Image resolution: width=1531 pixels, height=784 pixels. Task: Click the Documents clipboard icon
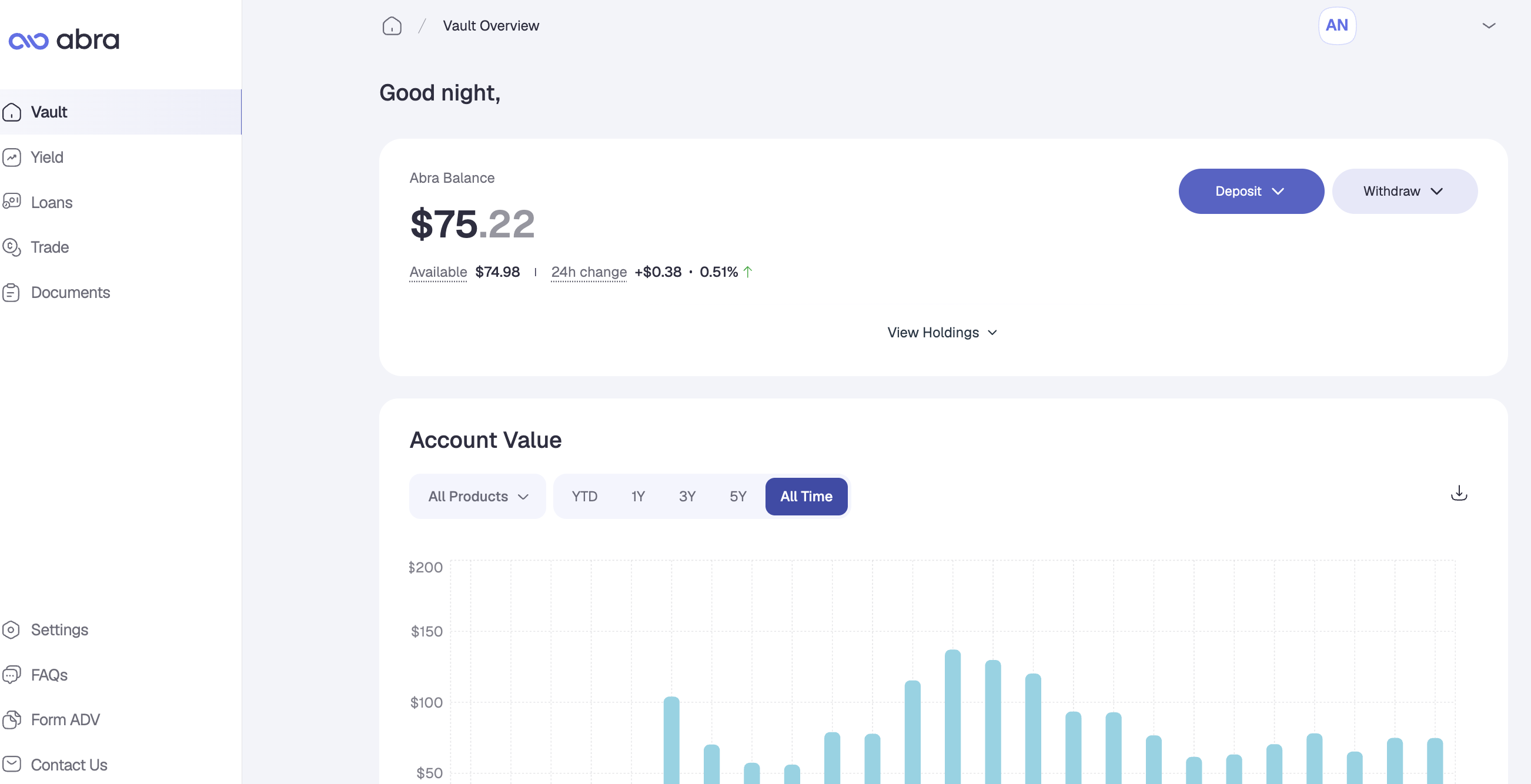[x=12, y=292]
